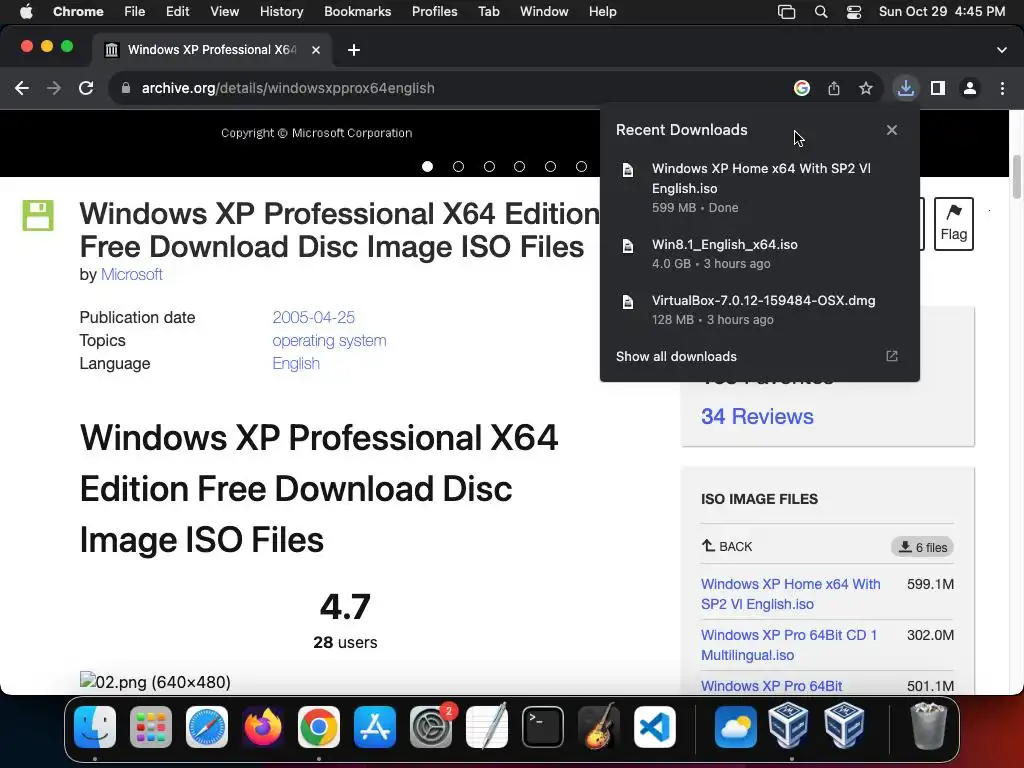Select the fifth carousel dot

(x=551, y=167)
